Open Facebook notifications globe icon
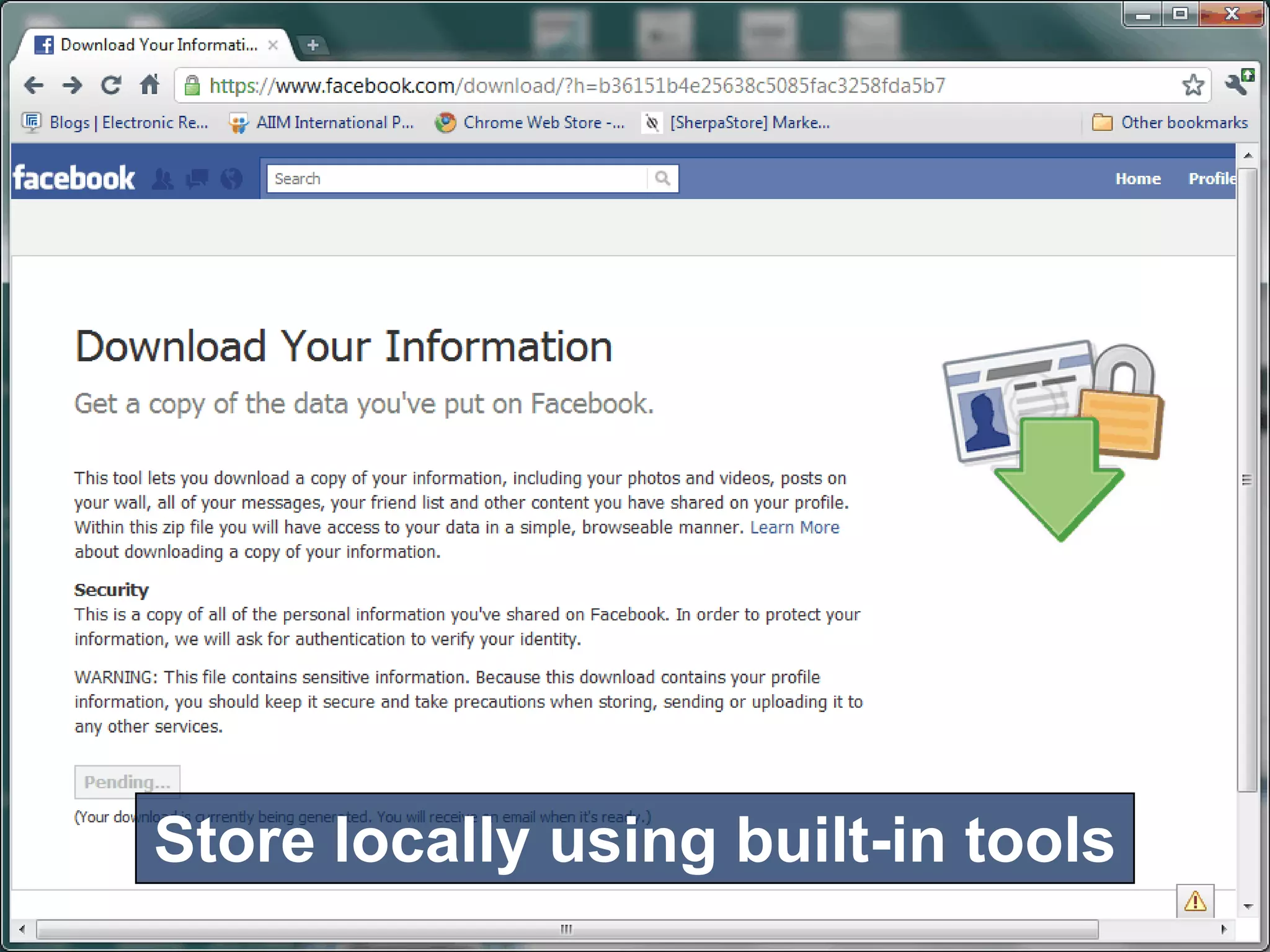Image resolution: width=1270 pixels, height=952 pixels. (x=232, y=179)
